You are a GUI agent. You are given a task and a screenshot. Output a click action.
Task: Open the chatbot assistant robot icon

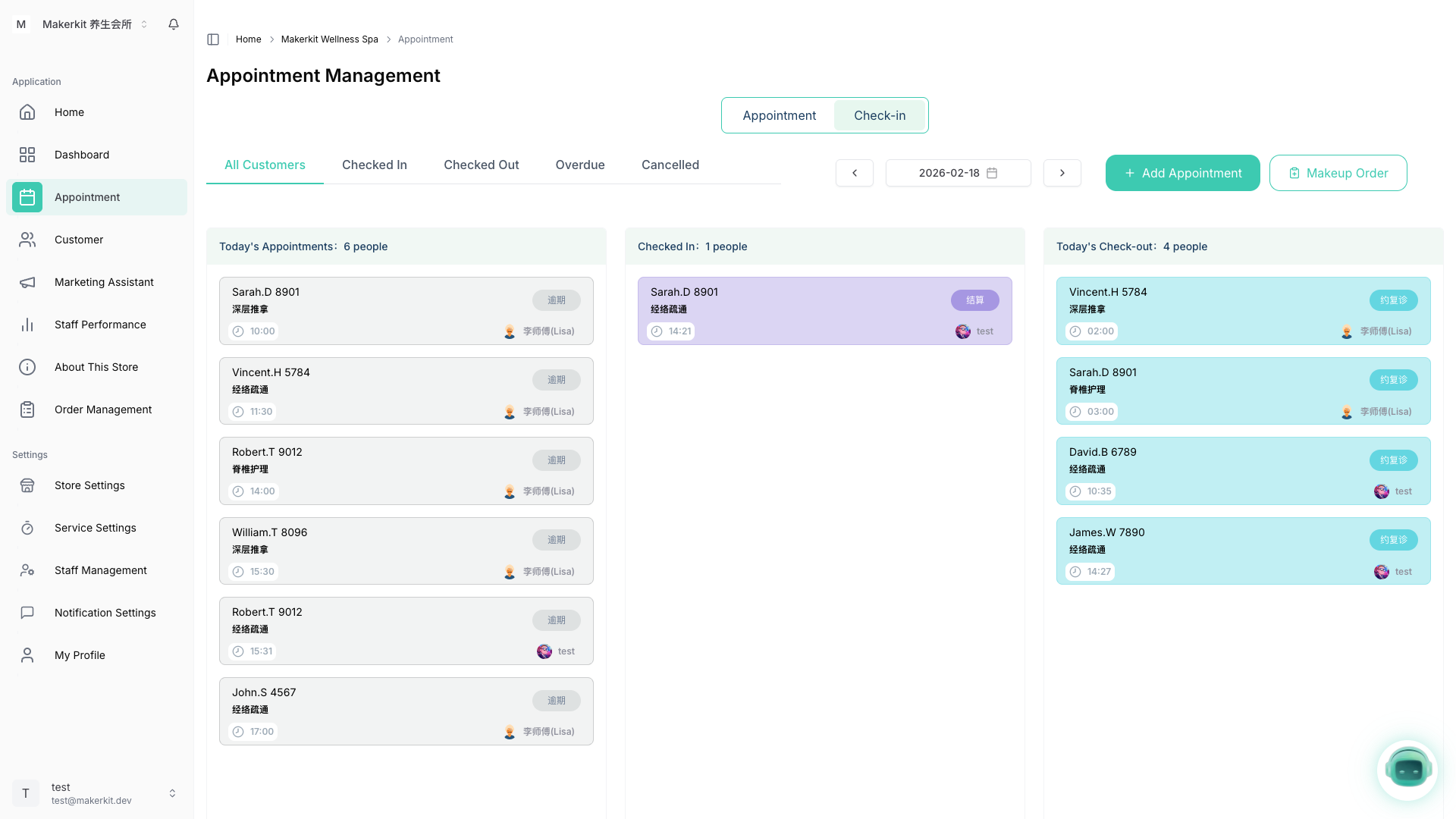coord(1407,770)
